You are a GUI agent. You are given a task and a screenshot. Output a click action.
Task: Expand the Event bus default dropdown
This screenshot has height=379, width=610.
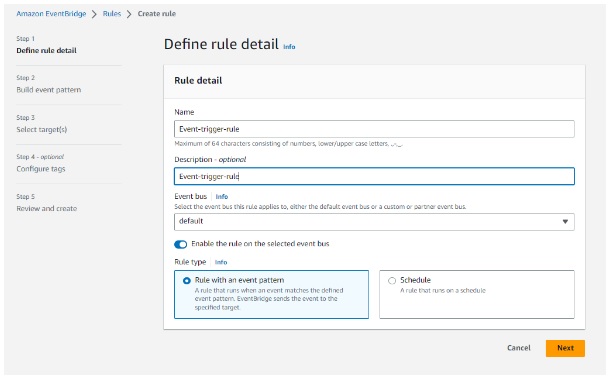coord(374,221)
